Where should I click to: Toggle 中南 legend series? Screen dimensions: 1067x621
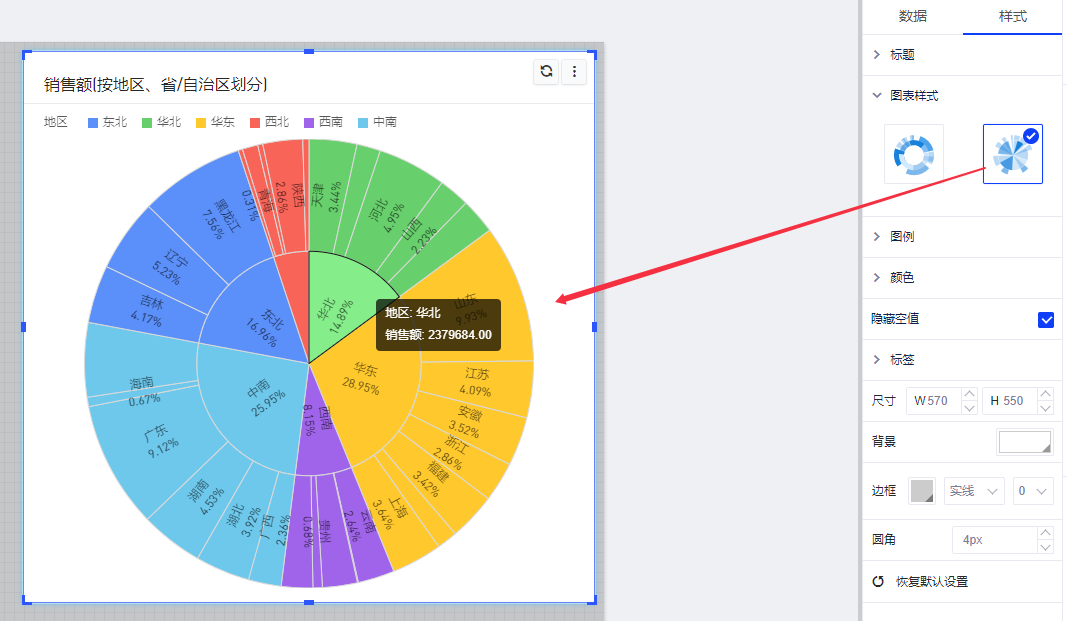click(x=378, y=122)
